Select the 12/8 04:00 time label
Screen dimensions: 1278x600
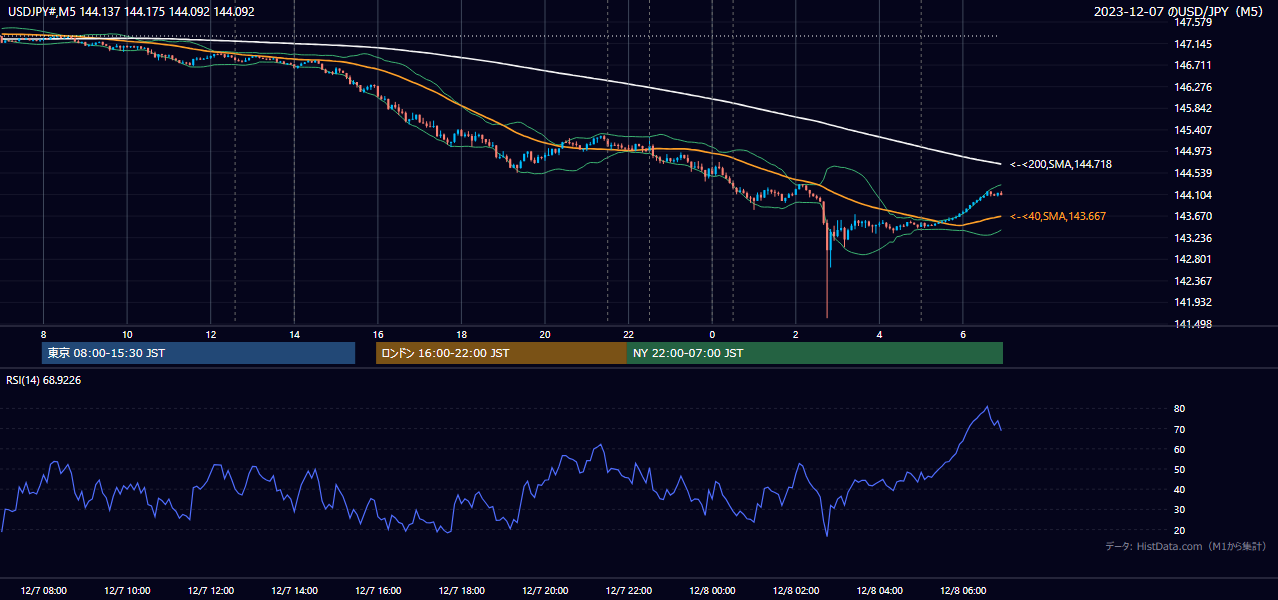point(879,591)
